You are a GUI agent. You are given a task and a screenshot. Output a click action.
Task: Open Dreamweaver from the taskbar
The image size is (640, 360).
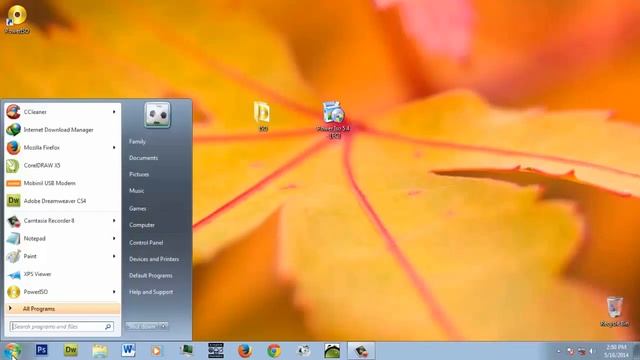click(71, 350)
